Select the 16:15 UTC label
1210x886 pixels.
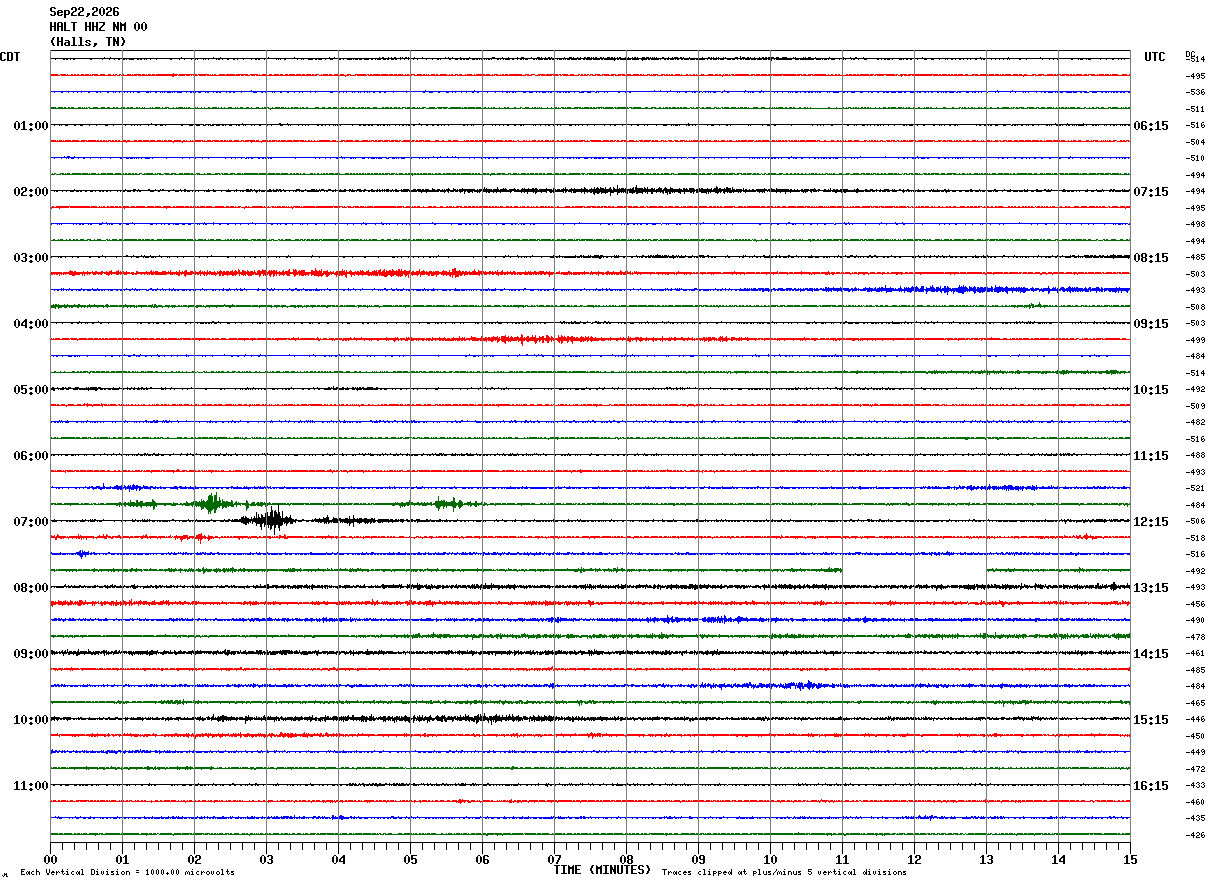(1150, 786)
